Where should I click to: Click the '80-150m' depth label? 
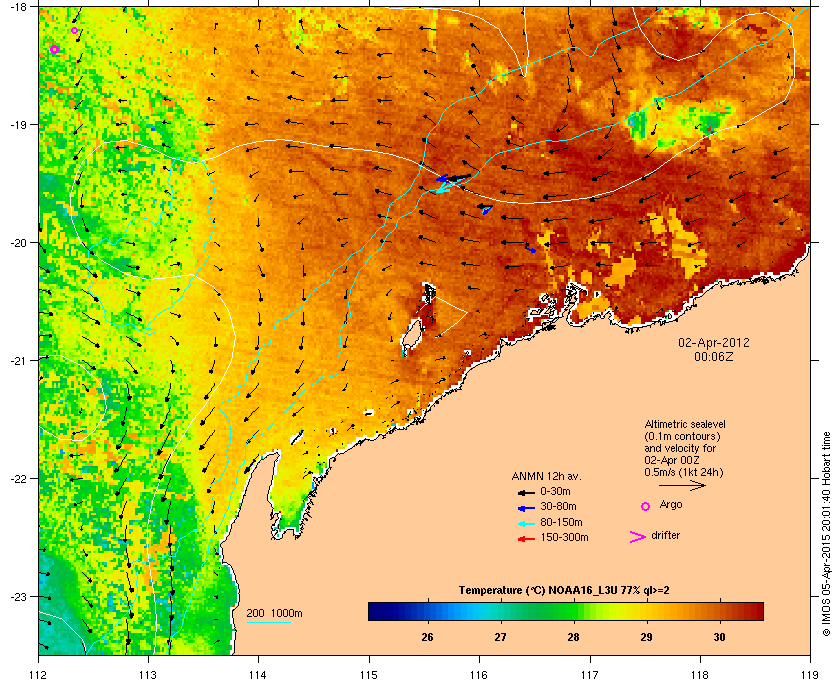(561, 522)
